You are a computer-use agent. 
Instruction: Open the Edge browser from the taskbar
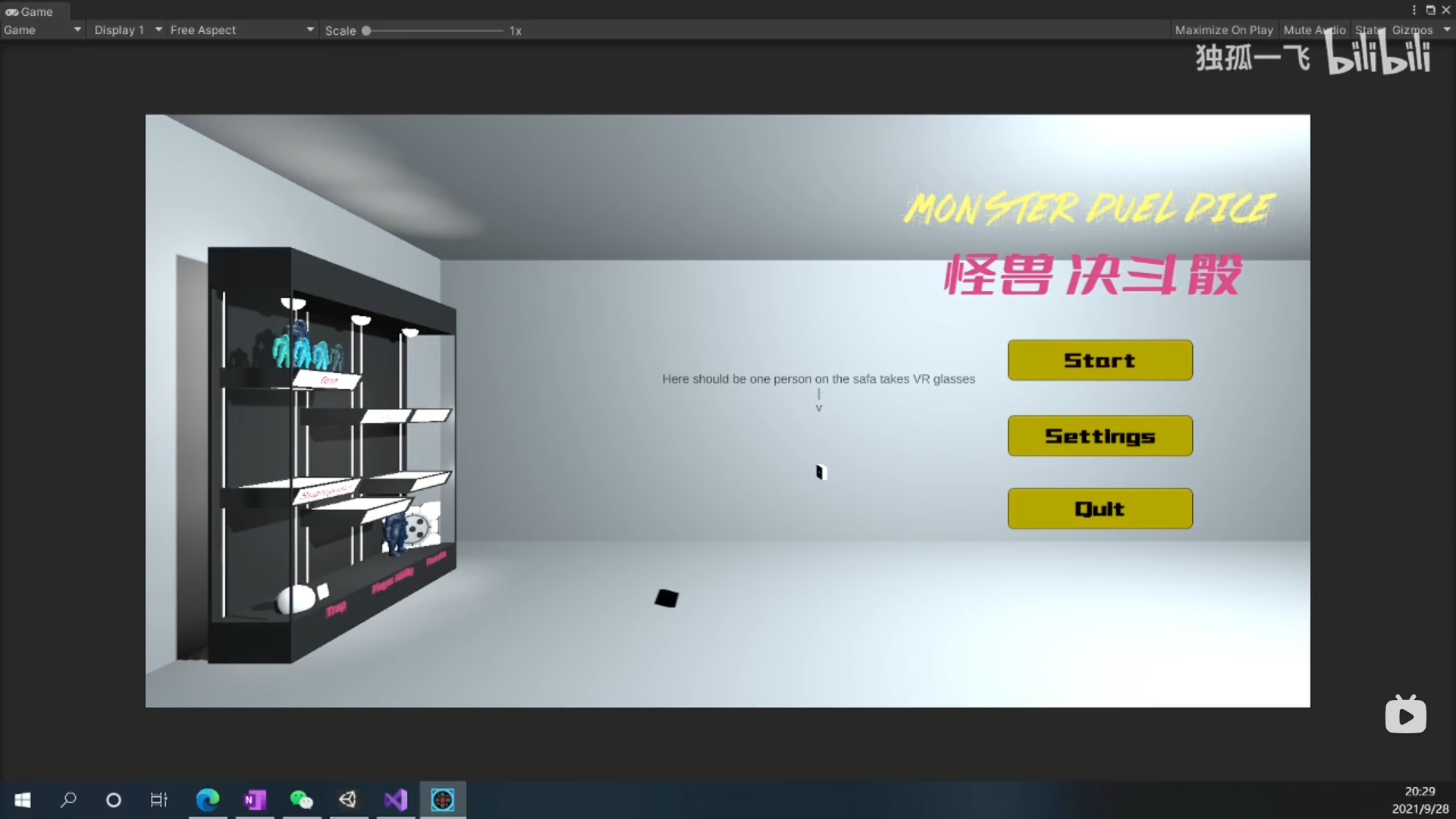pyautogui.click(x=207, y=800)
